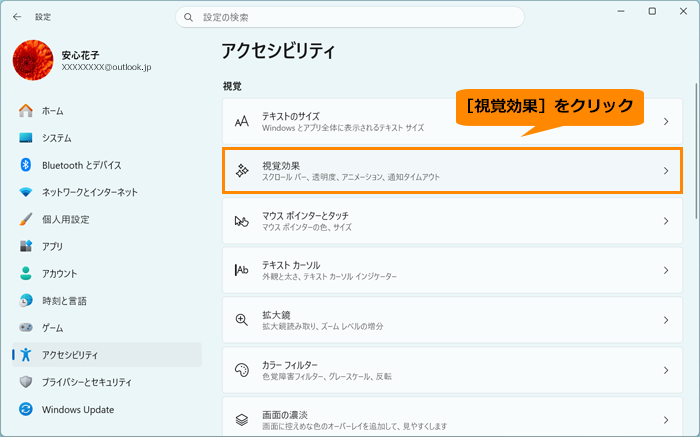
Task: Open the 画面の濃淡 label
Action: click(x=285, y=415)
